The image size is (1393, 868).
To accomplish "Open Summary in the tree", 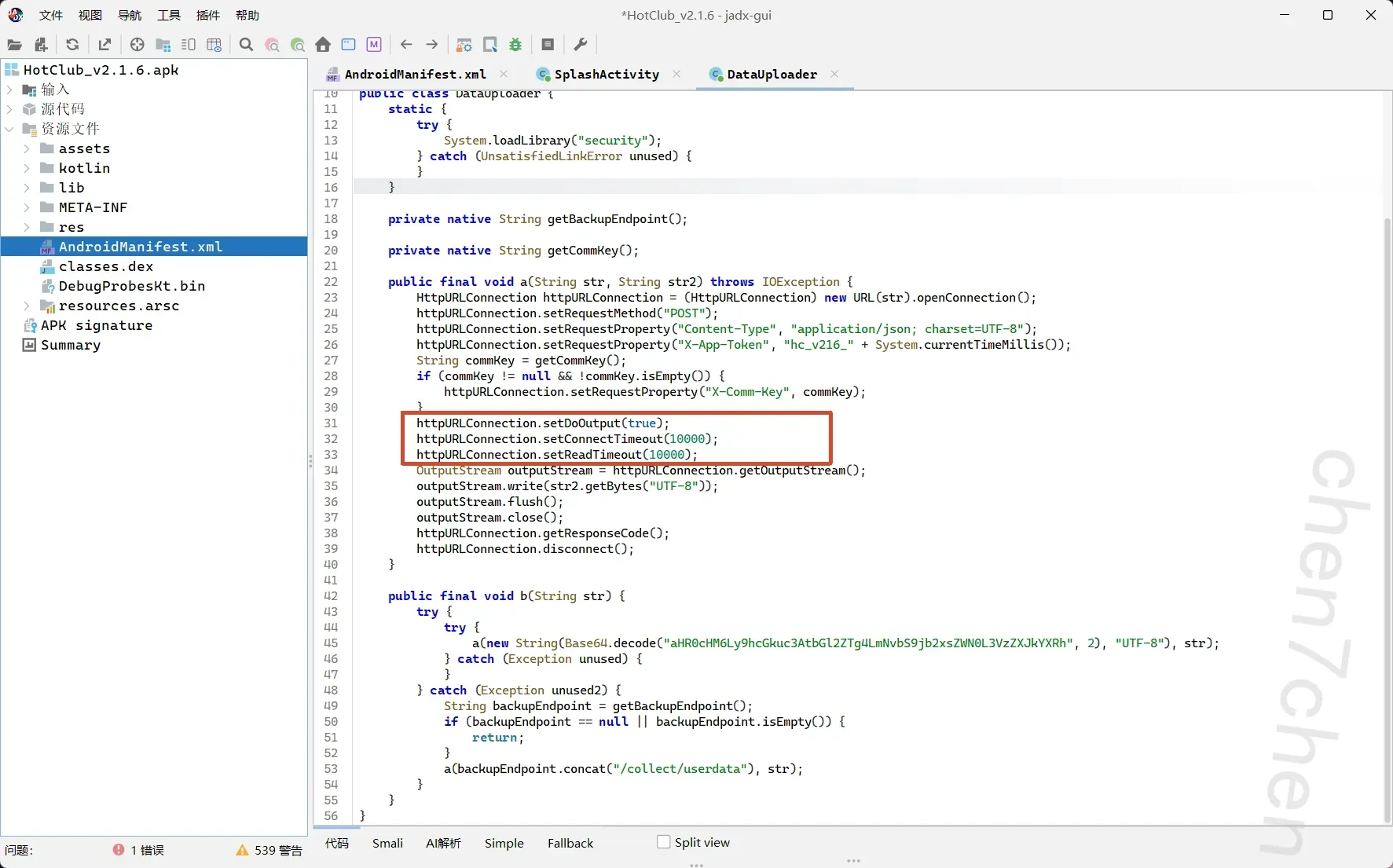I will pos(71,345).
